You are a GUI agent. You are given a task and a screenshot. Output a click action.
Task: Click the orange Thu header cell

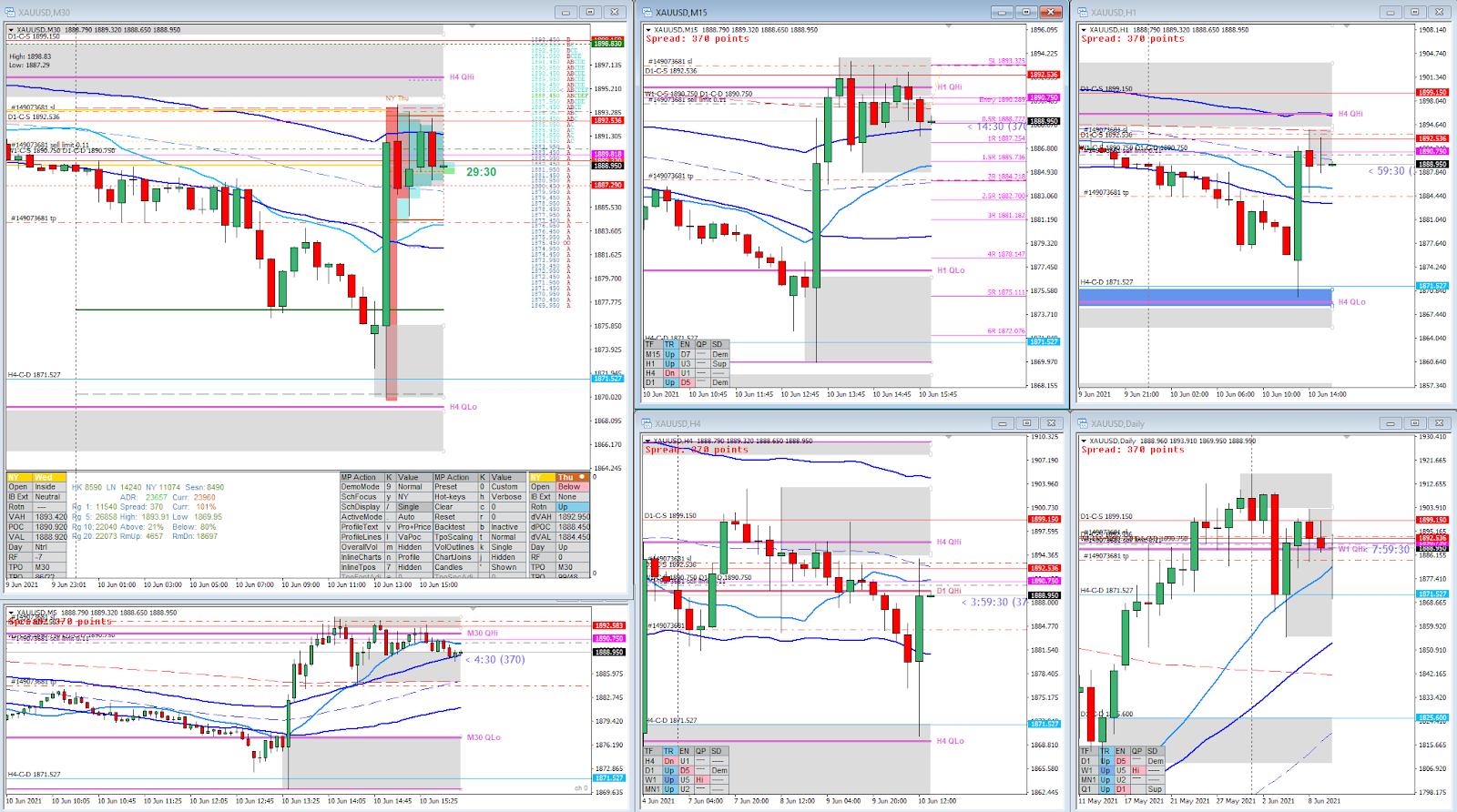(x=573, y=477)
